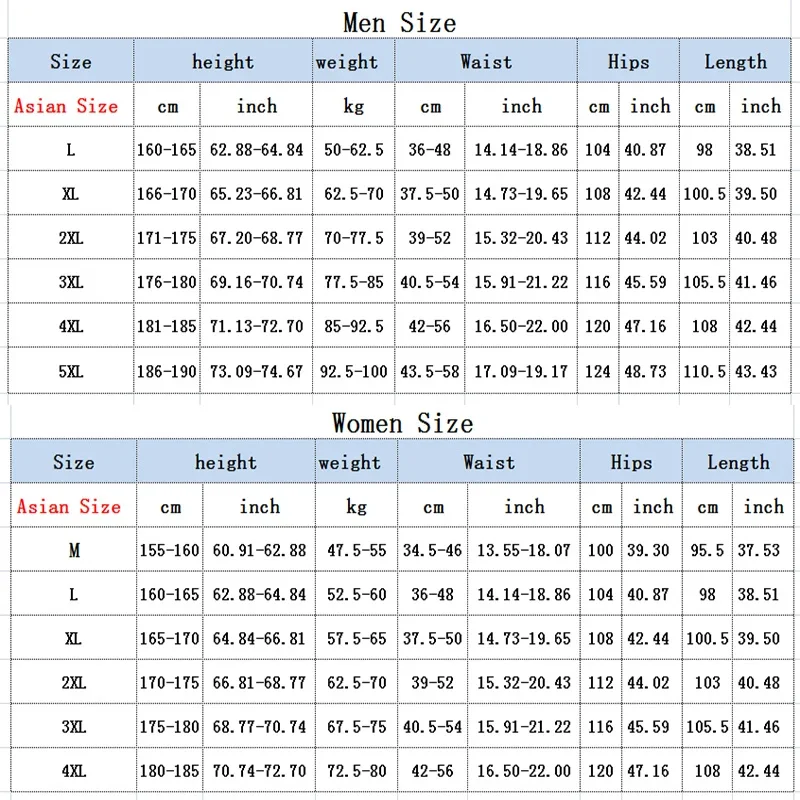Select waist inch cell 17.09-19.17

pyautogui.click(x=520, y=371)
